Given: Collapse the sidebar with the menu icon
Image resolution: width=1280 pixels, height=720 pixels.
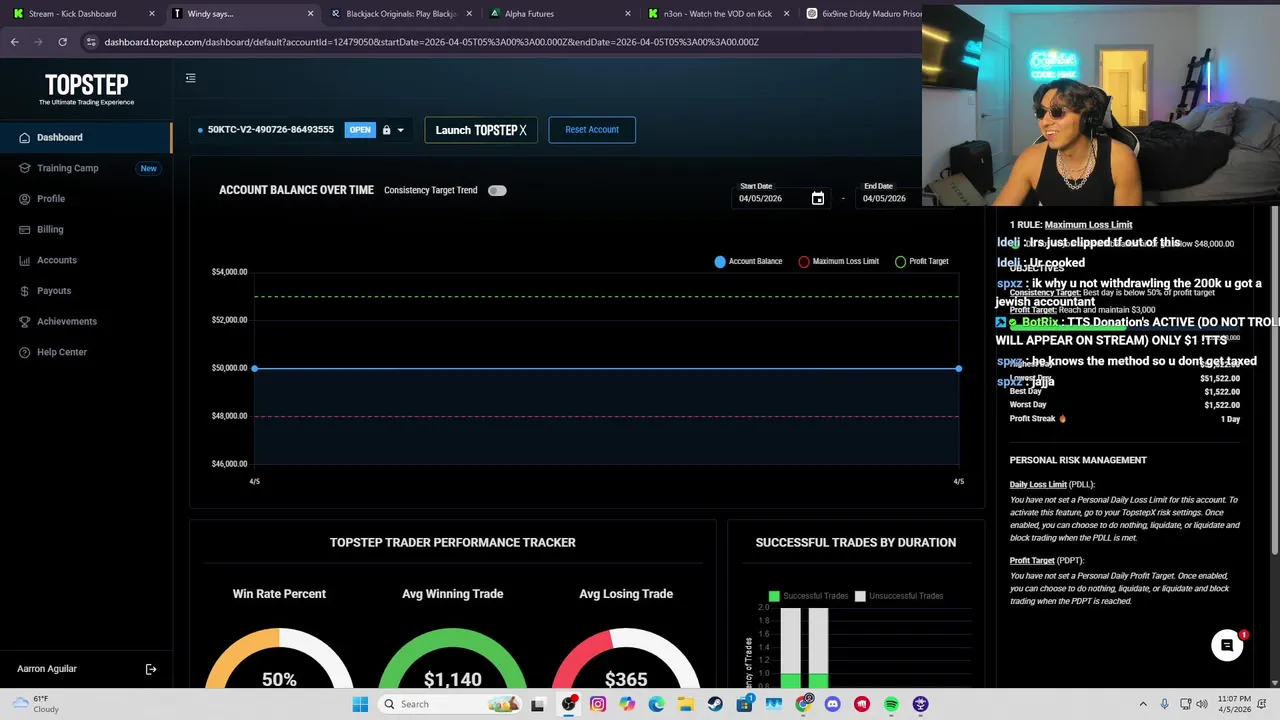Looking at the screenshot, I should click(190, 78).
